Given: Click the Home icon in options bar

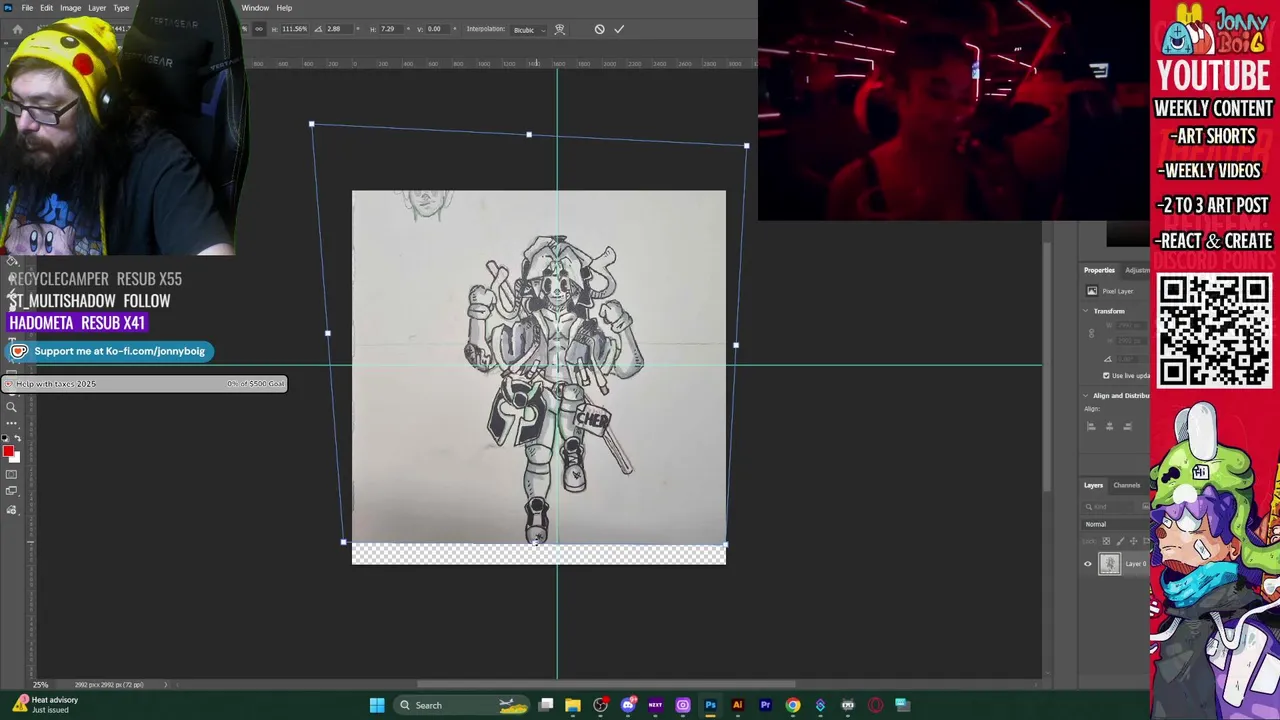Looking at the screenshot, I should (17, 29).
